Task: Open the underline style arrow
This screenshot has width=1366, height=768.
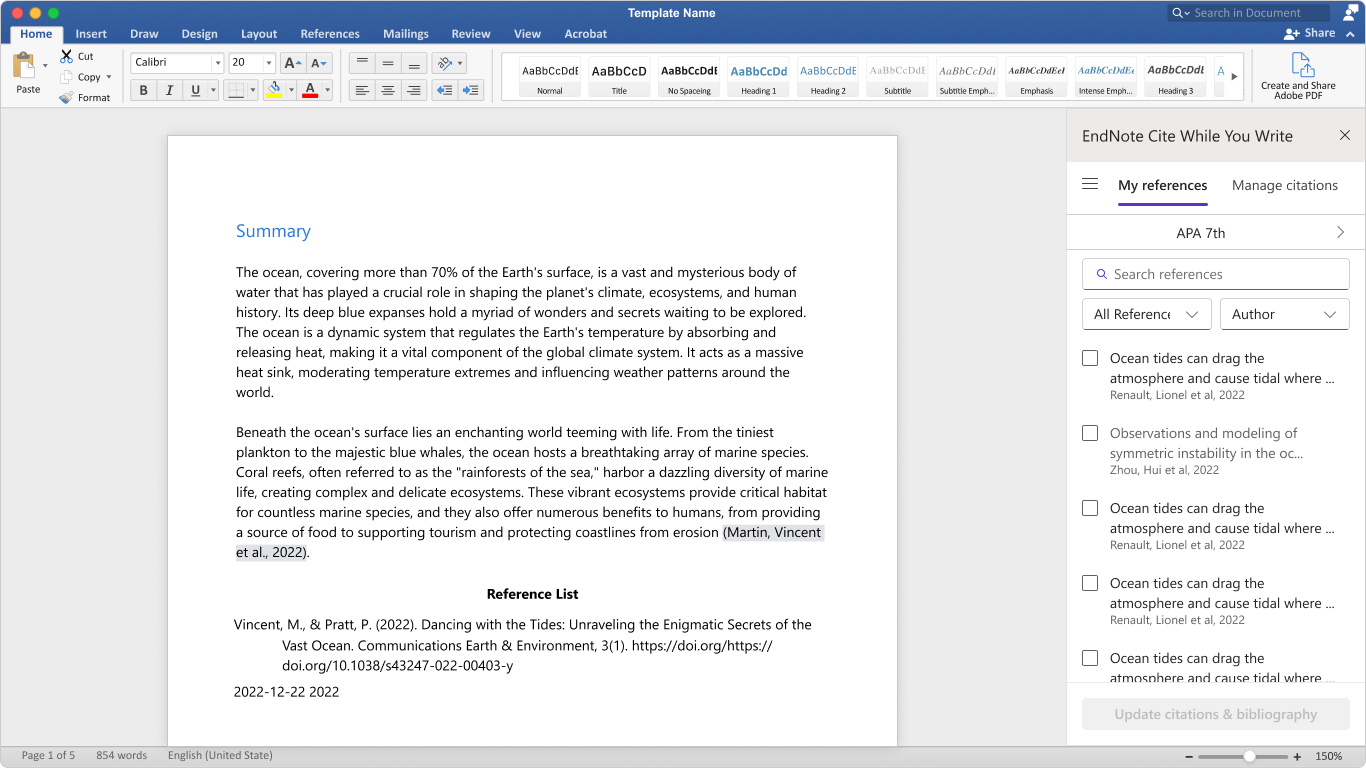Action: 213,90
